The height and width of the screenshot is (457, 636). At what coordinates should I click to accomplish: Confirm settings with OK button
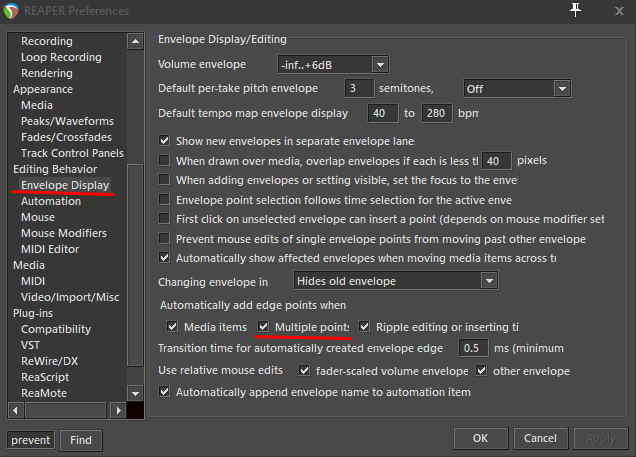tap(481, 438)
